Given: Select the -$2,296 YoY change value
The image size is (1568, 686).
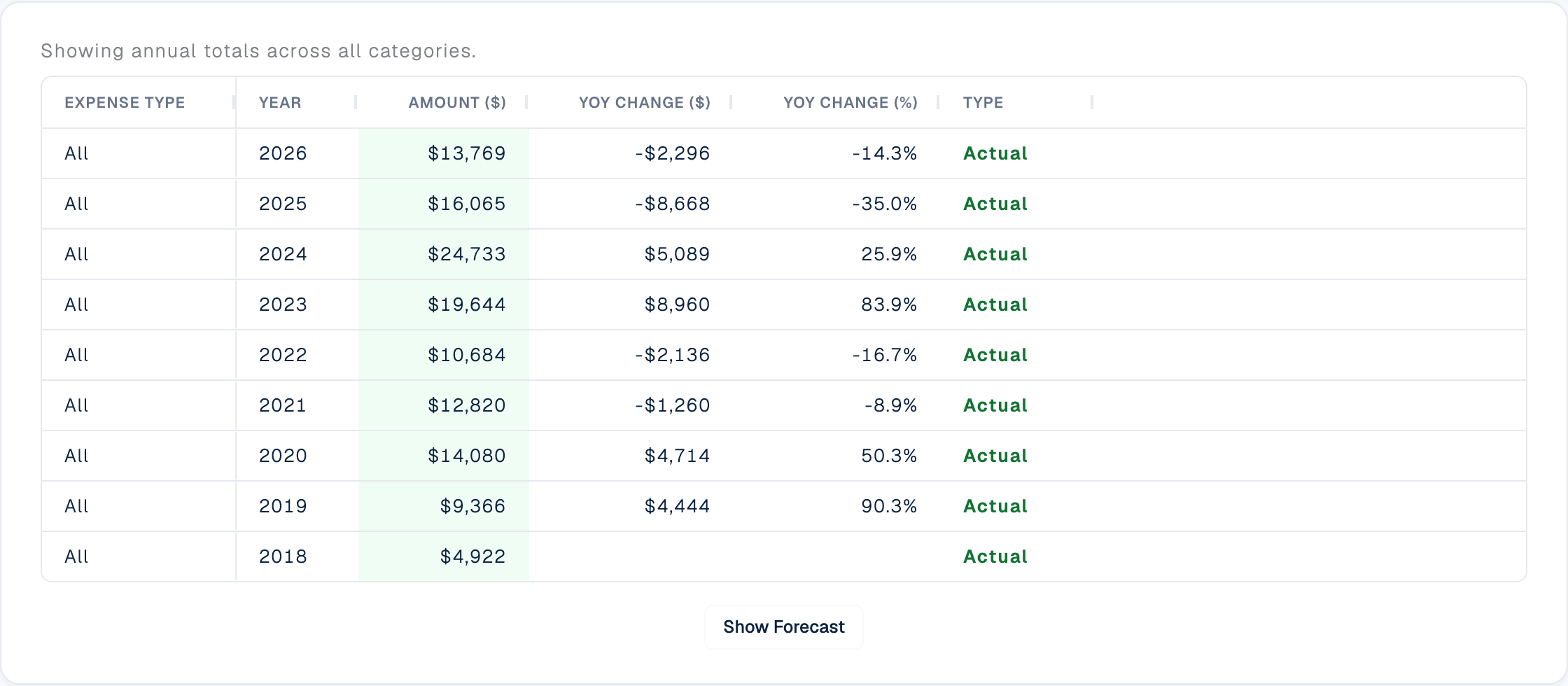Looking at the screenshot, I should coord(672,153).
